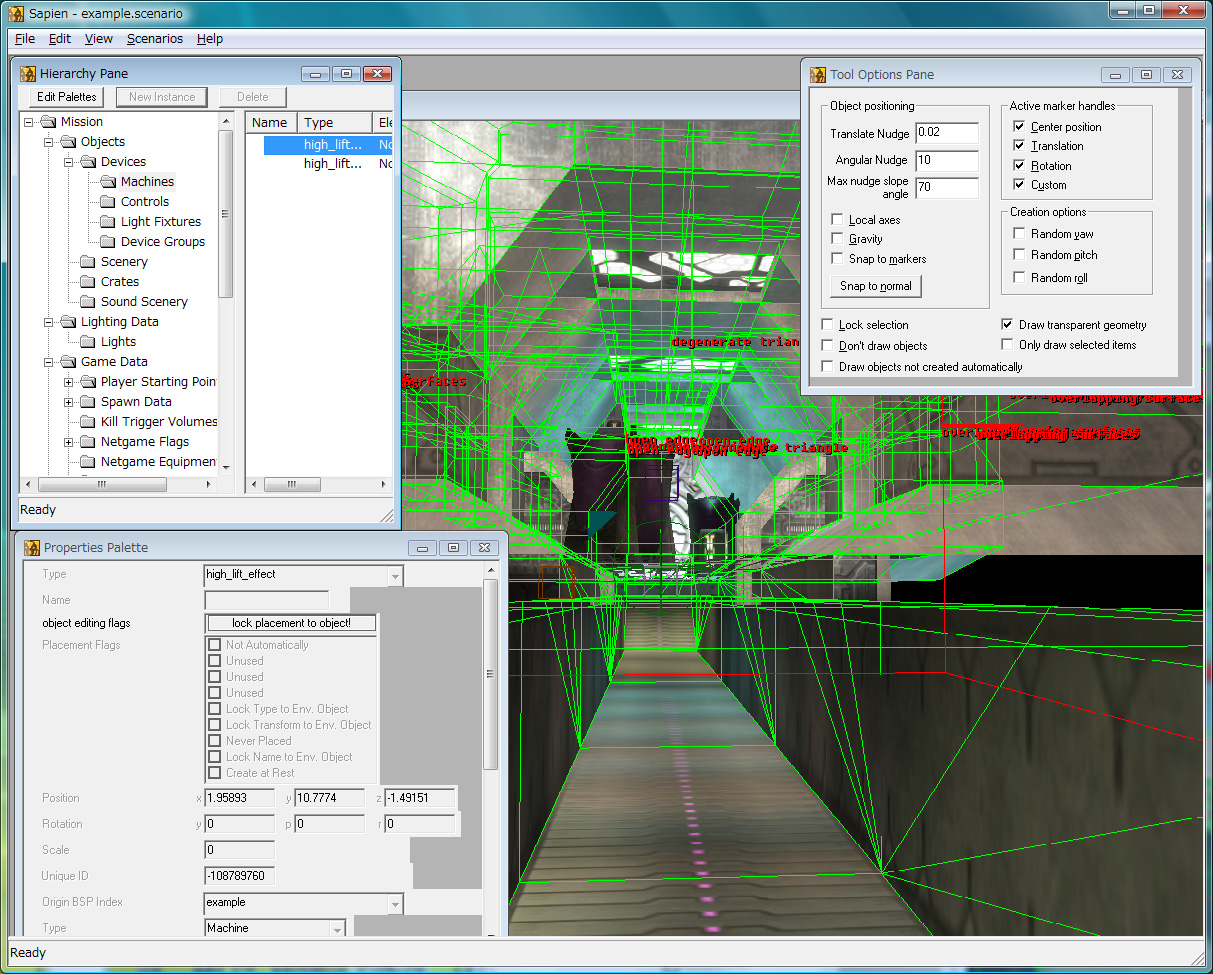This screenshot has height=974, width=1213.
Task: Click the Kill Trigger Volumes folder icon
Action: coord(88,422)
